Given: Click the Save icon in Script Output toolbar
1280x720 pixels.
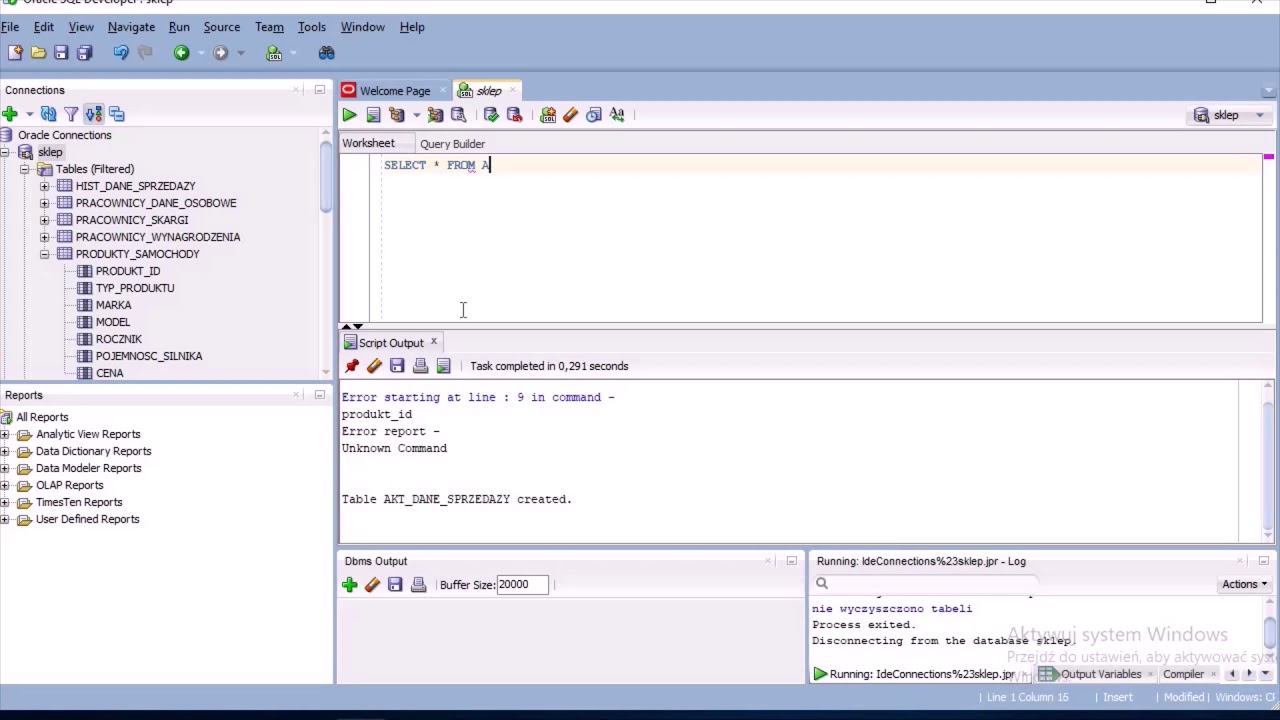Looking at the screenshot, I should (397, 366).
